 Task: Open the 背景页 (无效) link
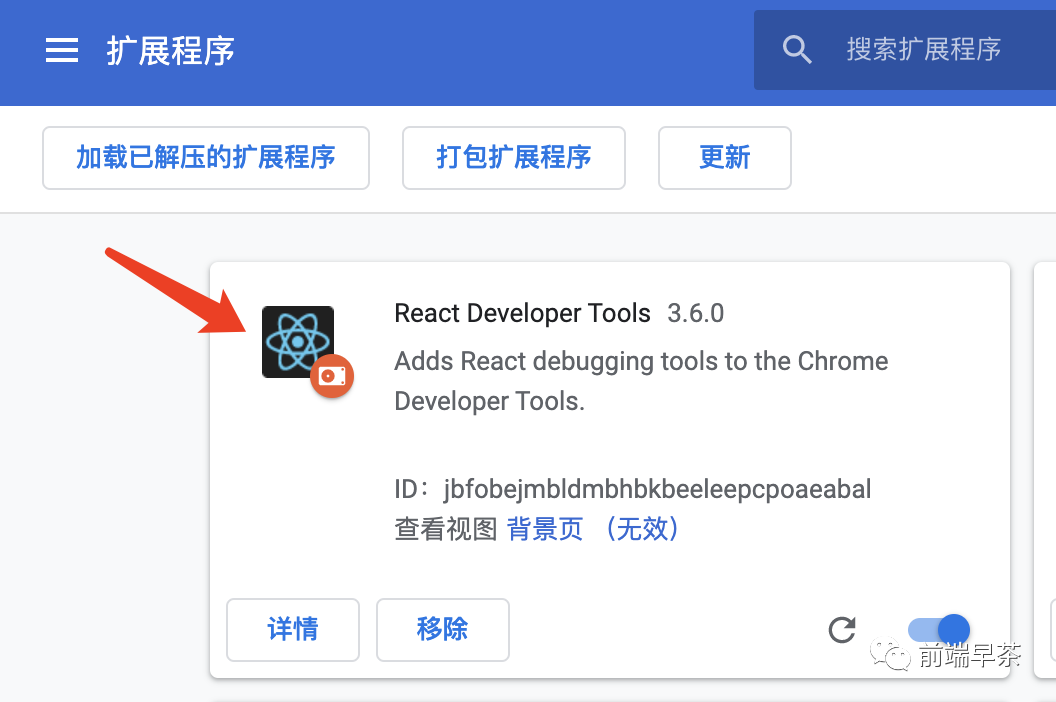(593, 529)
